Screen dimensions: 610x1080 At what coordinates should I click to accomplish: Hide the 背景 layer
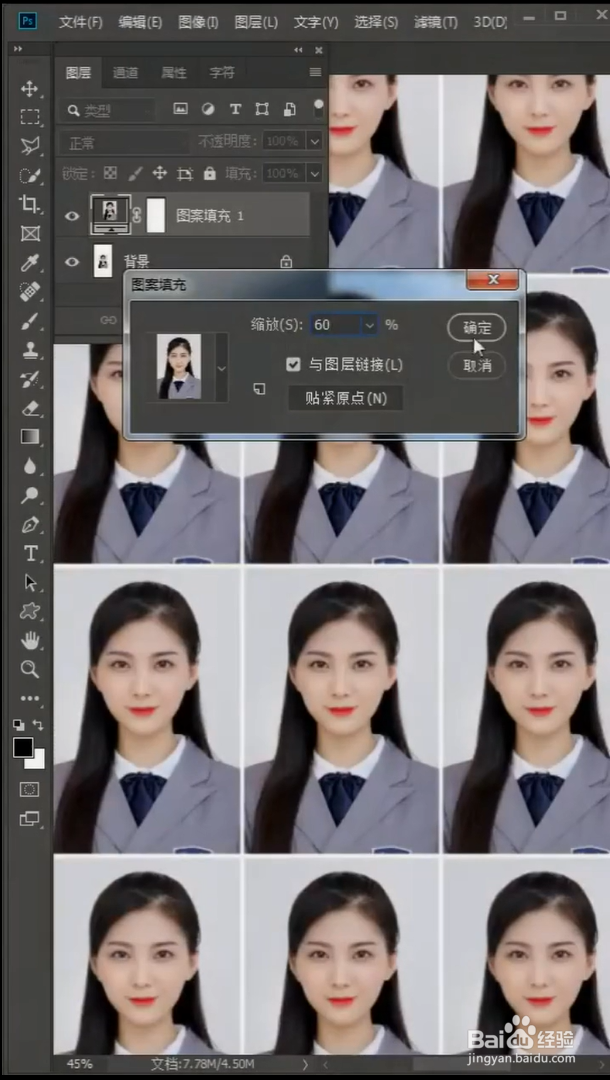tap(72, 261)
